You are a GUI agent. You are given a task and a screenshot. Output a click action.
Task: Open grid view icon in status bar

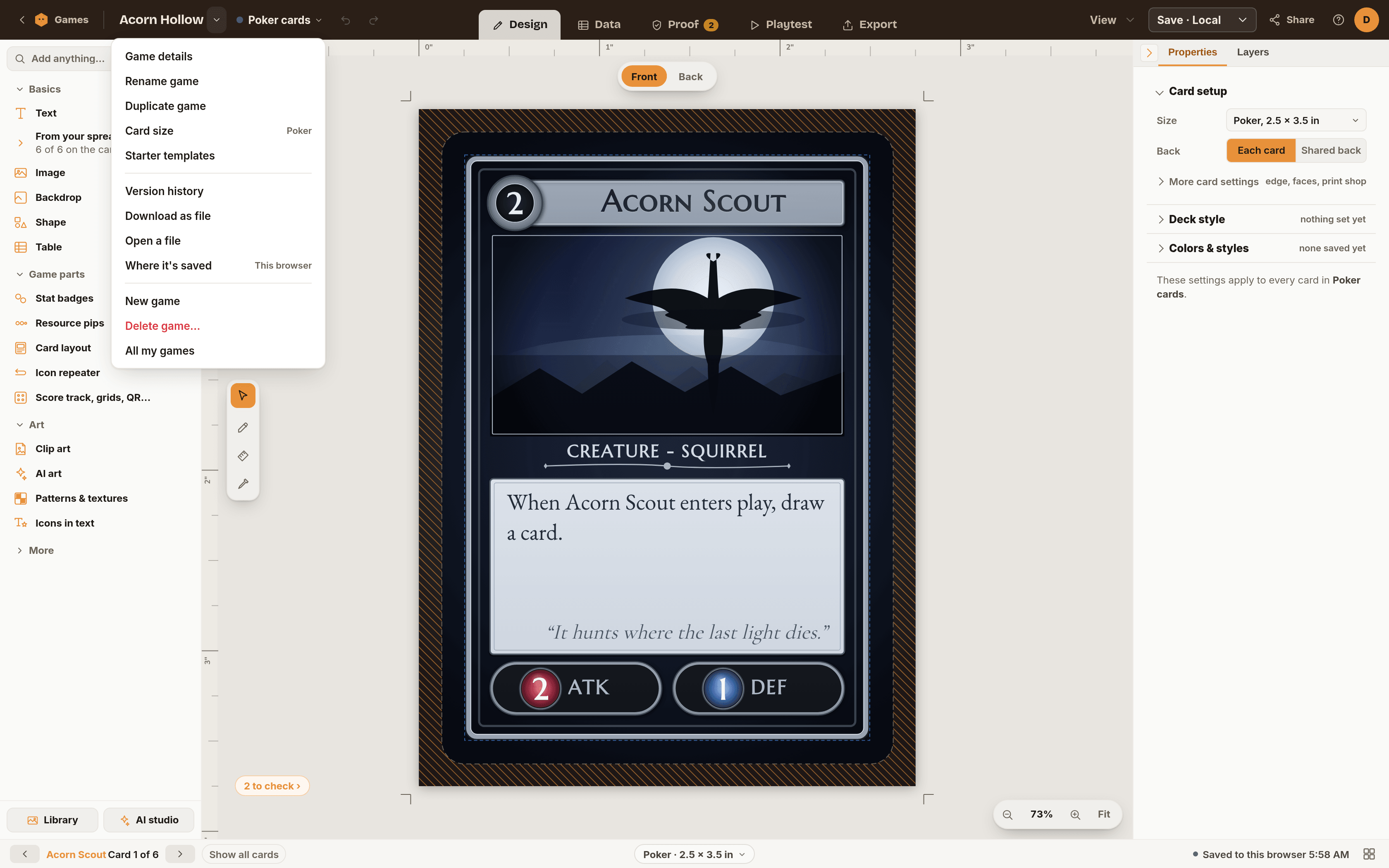click(x=1369, y=854)
